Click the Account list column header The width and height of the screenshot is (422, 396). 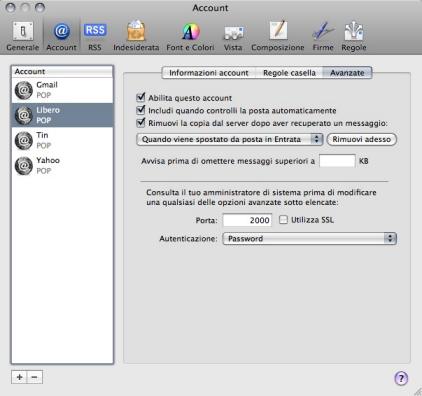pyautogui.click(x=62, y=71)
